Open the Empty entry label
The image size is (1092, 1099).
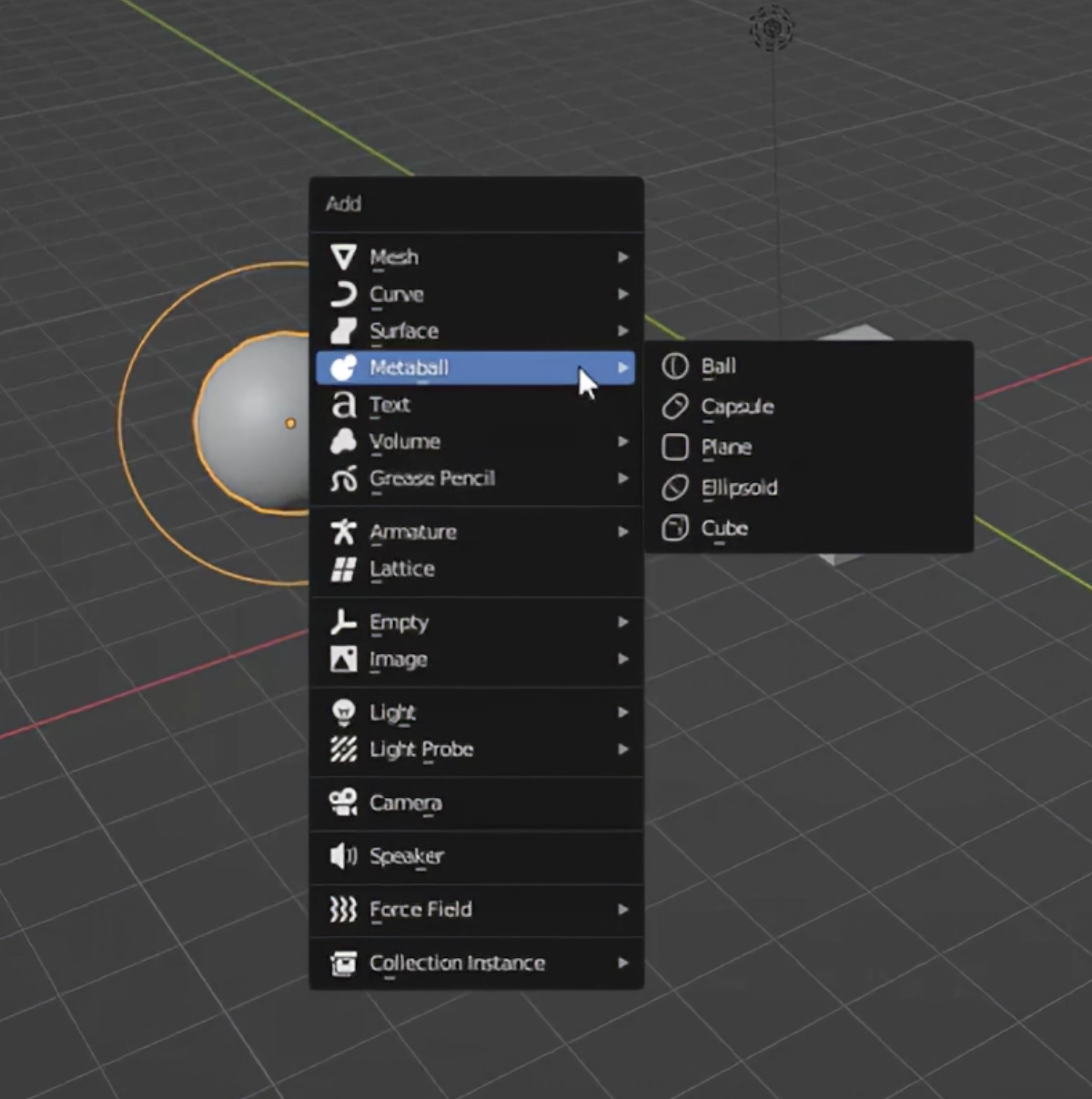[399, 623]
